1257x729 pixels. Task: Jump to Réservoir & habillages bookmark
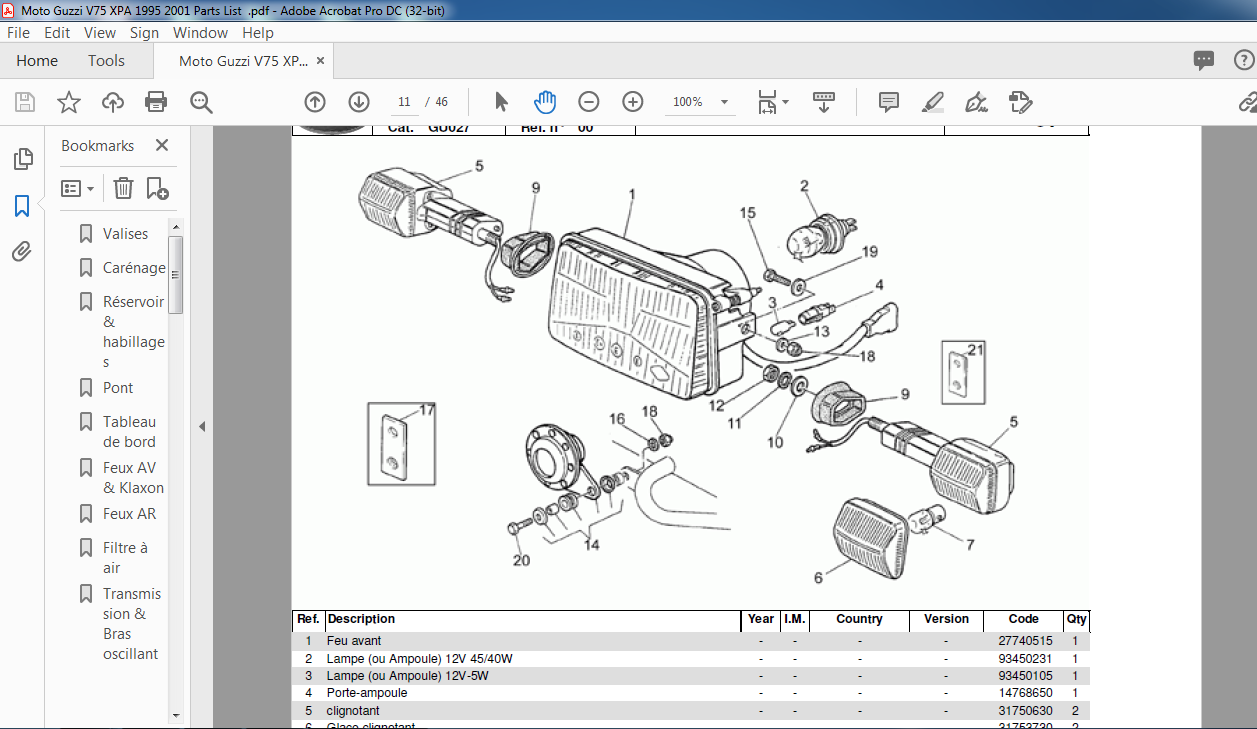[133, 332]
